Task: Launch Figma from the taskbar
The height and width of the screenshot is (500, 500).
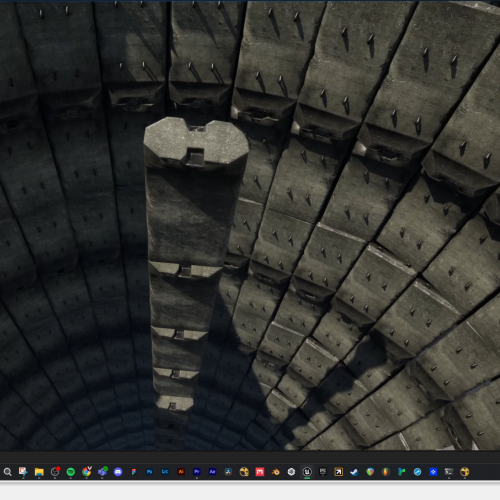Action: point(134,472)
